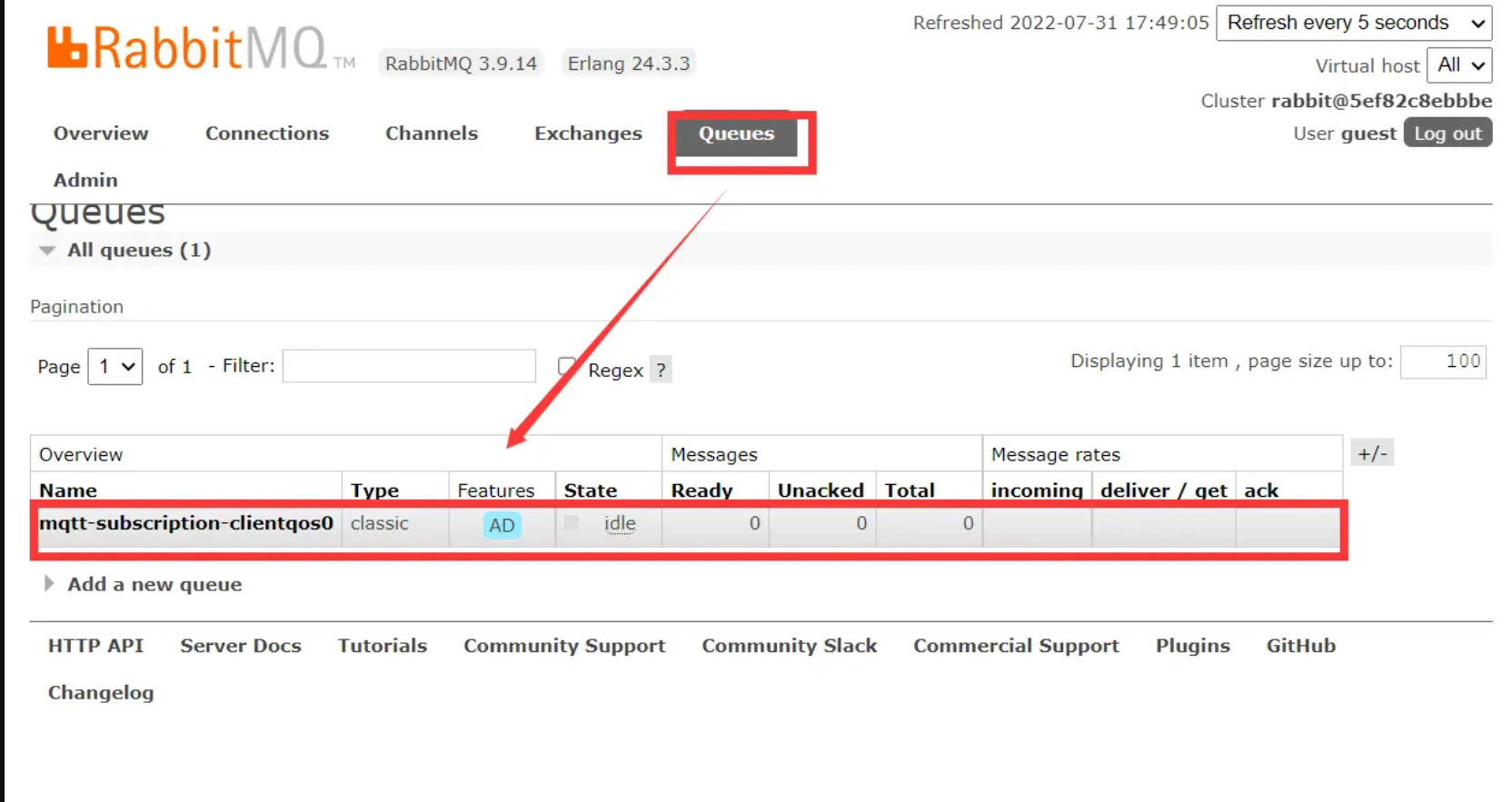Focus the Filter input field
This screenshot has height=802, width=1512.
point(409,366)
